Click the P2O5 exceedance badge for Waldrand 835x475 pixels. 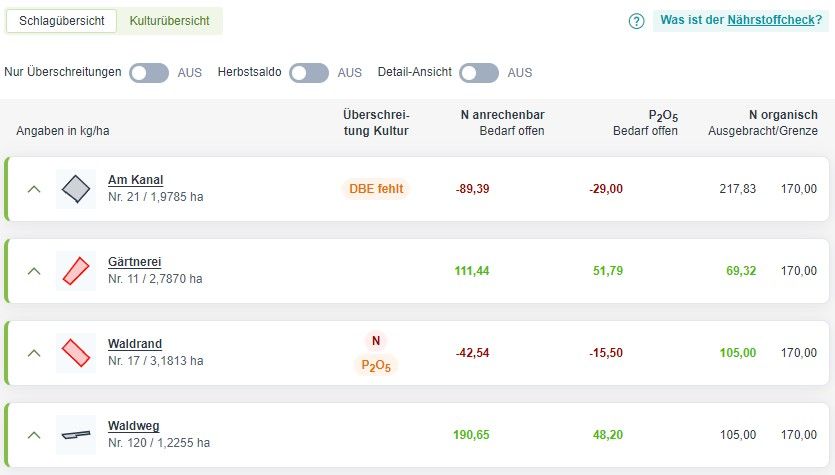coord(376,365)
